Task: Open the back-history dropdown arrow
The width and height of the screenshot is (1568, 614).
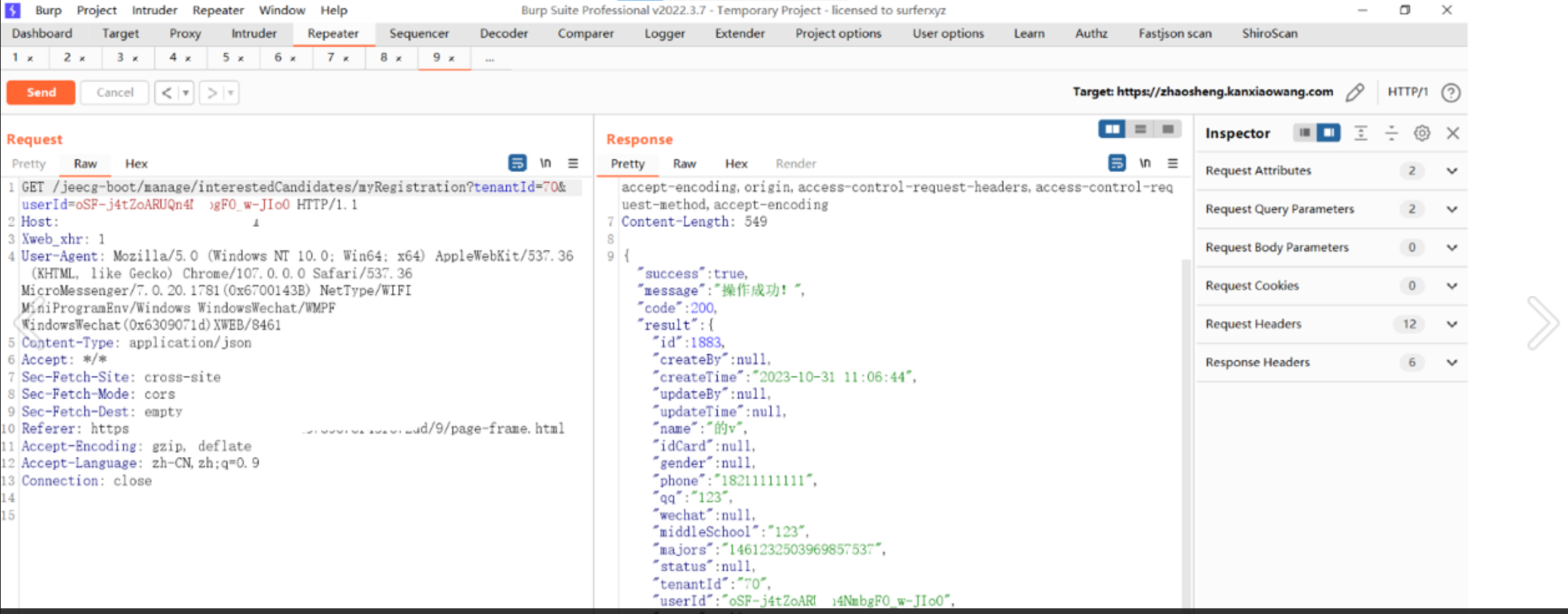Action: tap(185, 93)
